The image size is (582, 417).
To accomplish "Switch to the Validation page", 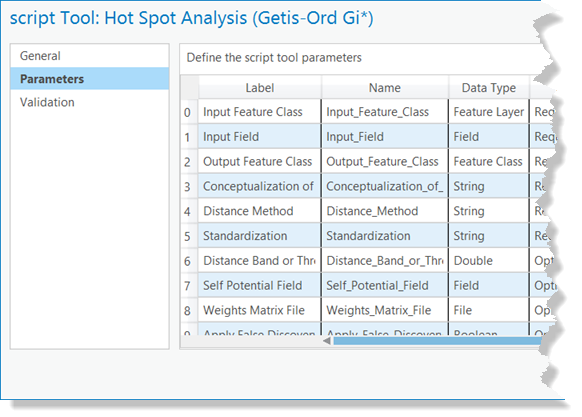I will tap(89, 102).
